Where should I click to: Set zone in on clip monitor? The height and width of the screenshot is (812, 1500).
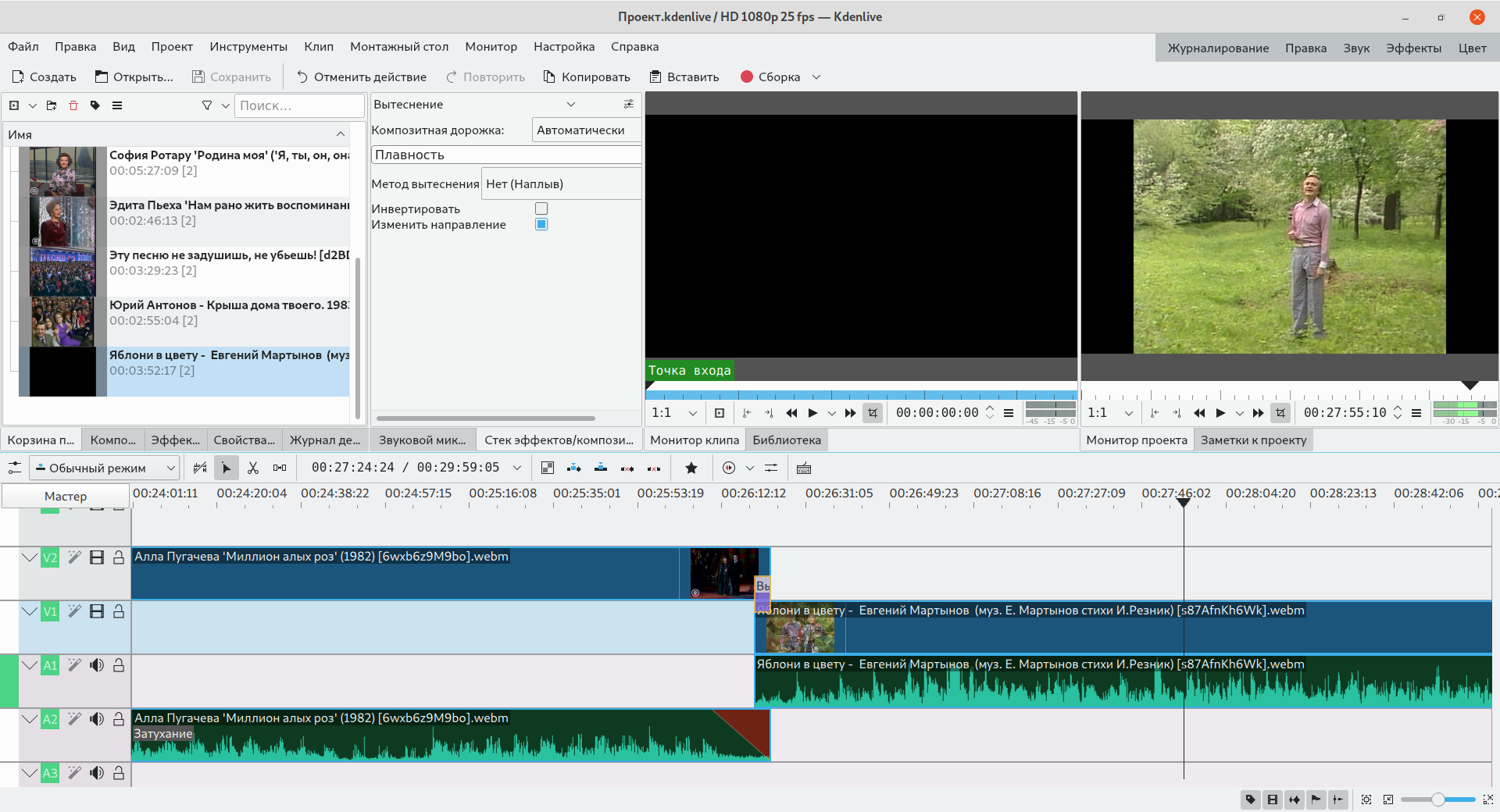(747, 413)
